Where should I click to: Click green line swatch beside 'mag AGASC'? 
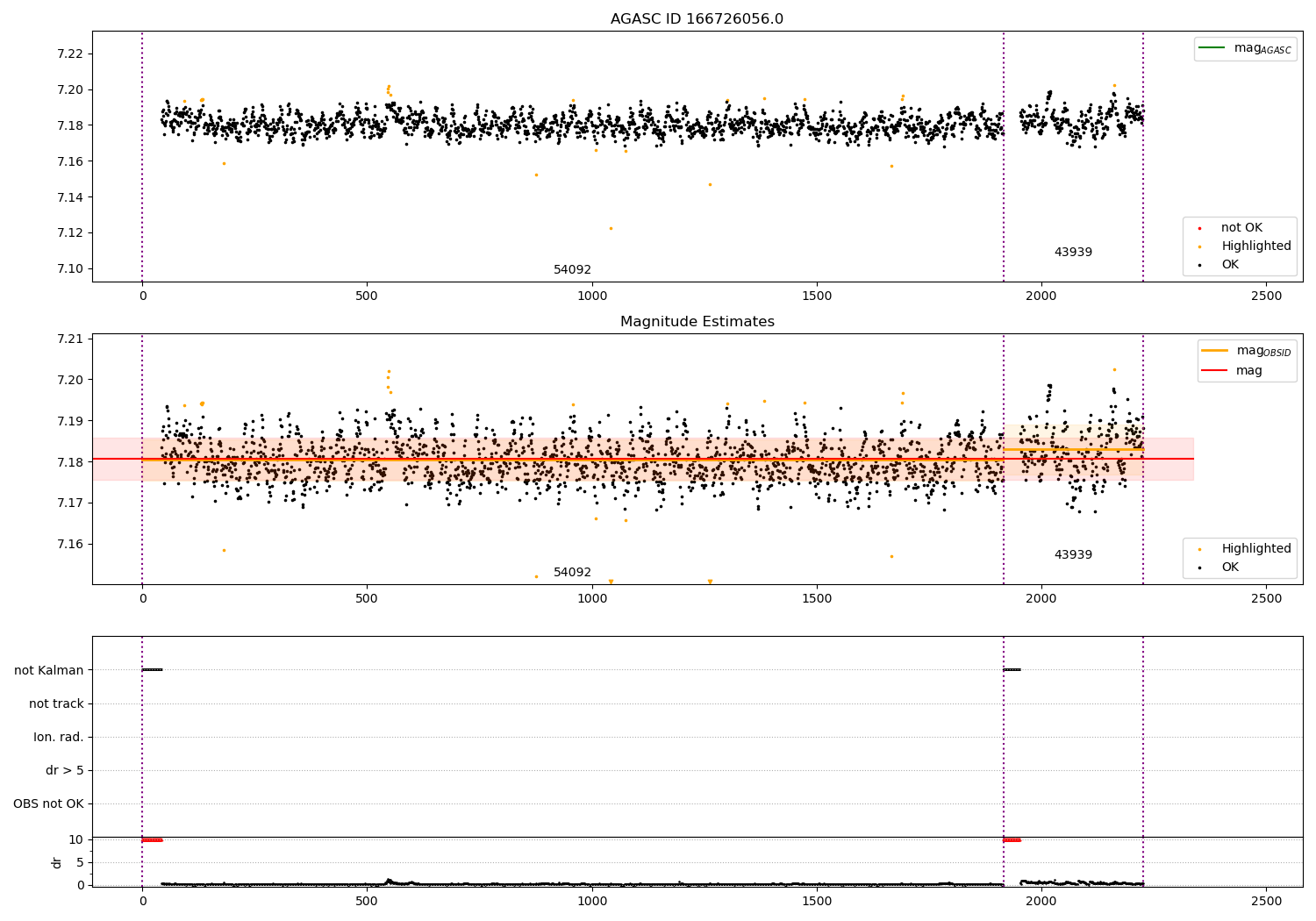pyautogui.click(x=1213, y=48)
